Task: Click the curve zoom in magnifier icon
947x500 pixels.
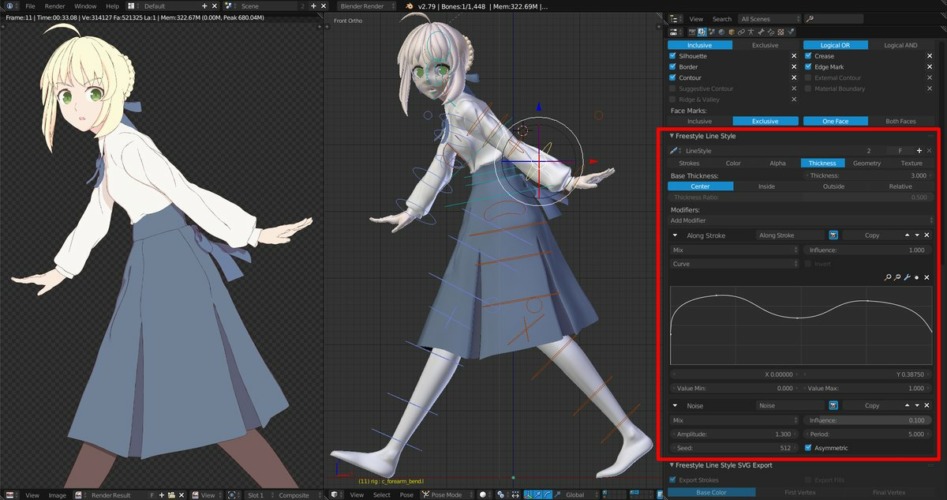Action: 888,277
